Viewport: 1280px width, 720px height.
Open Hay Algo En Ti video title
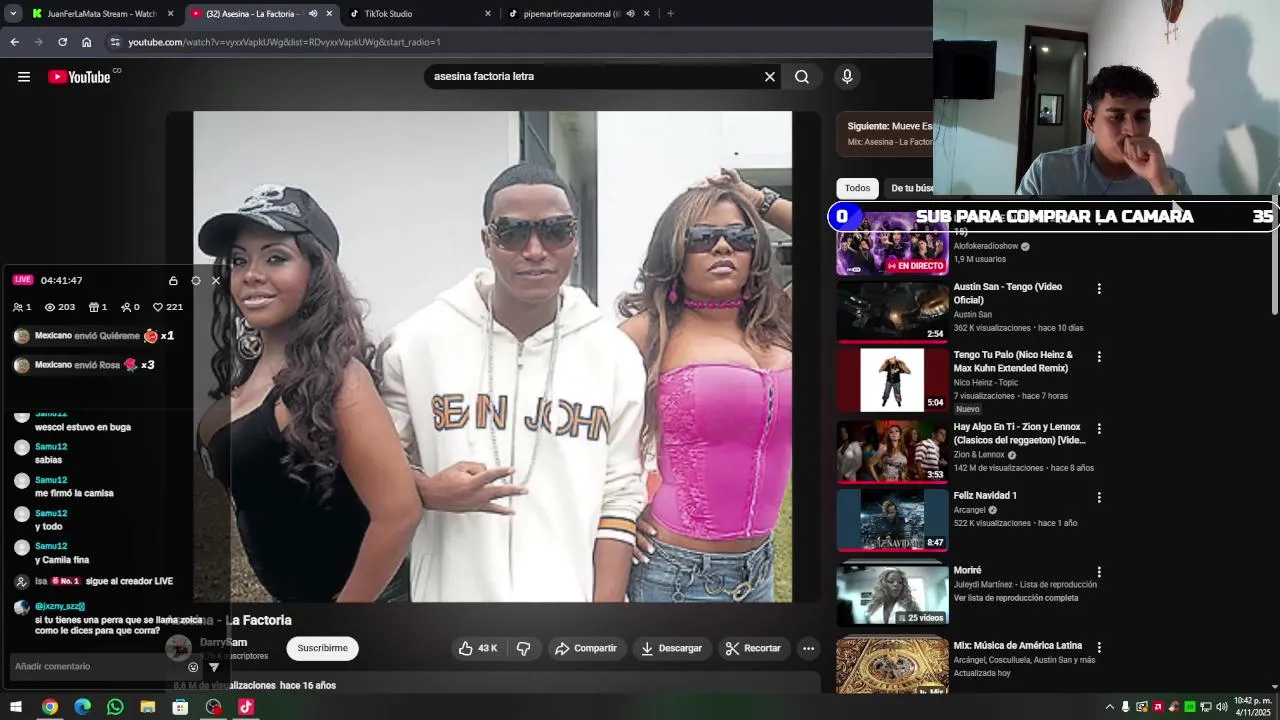tap(1019, 433)
